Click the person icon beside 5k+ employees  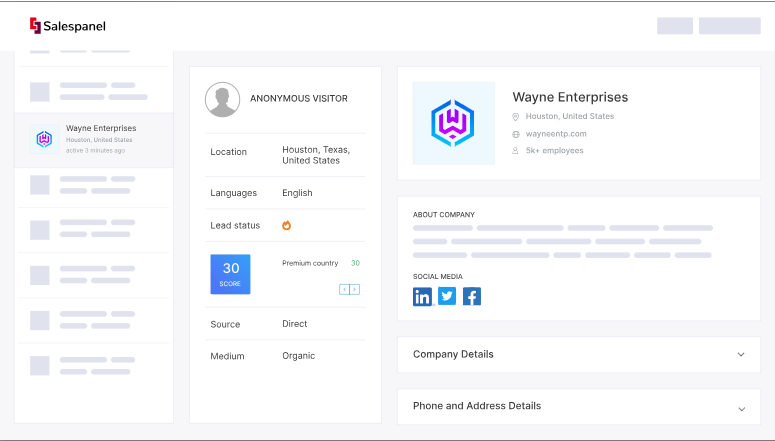click(515, 151)
